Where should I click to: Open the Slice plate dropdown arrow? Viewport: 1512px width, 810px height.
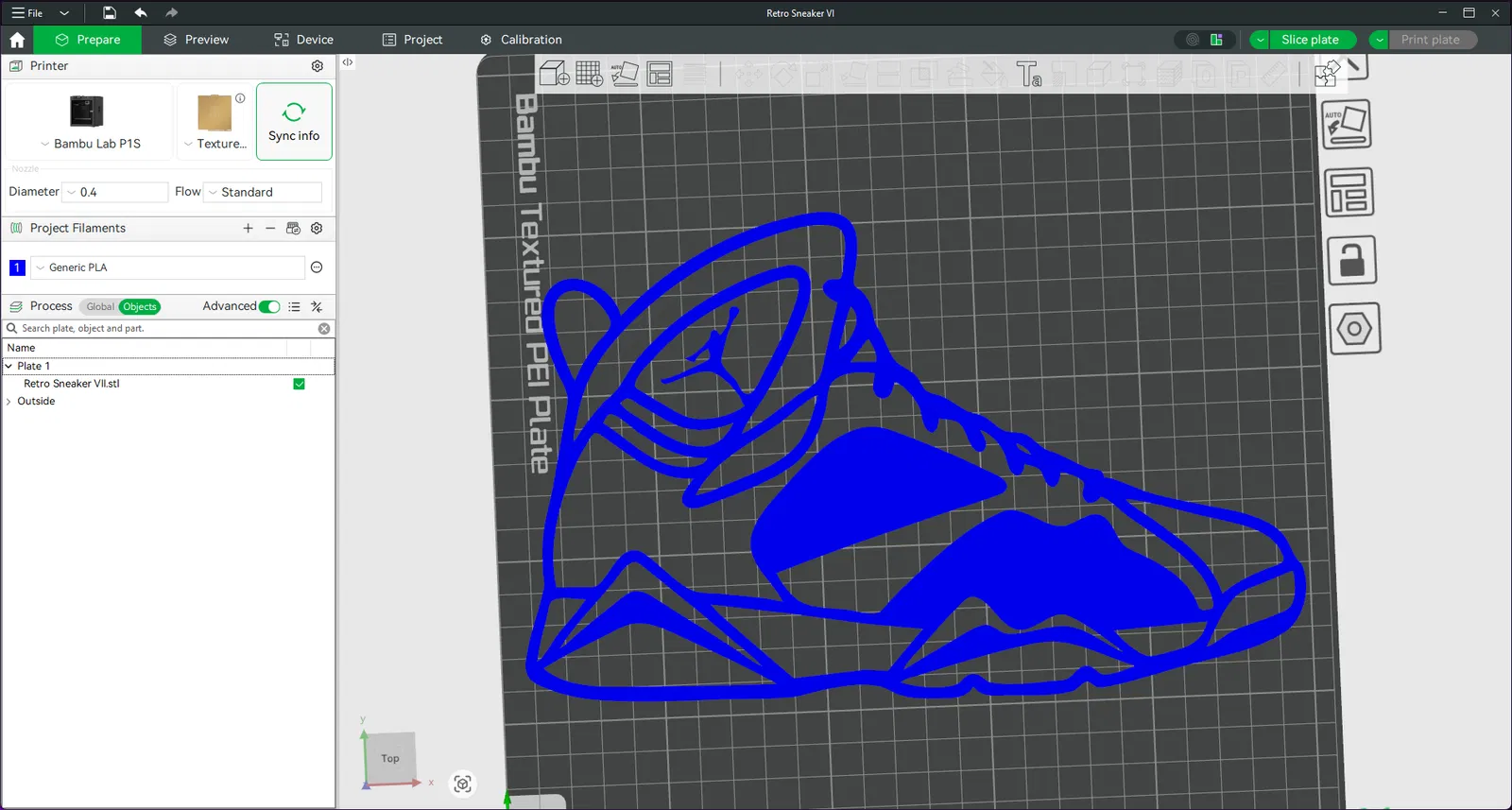point(1260,40)
